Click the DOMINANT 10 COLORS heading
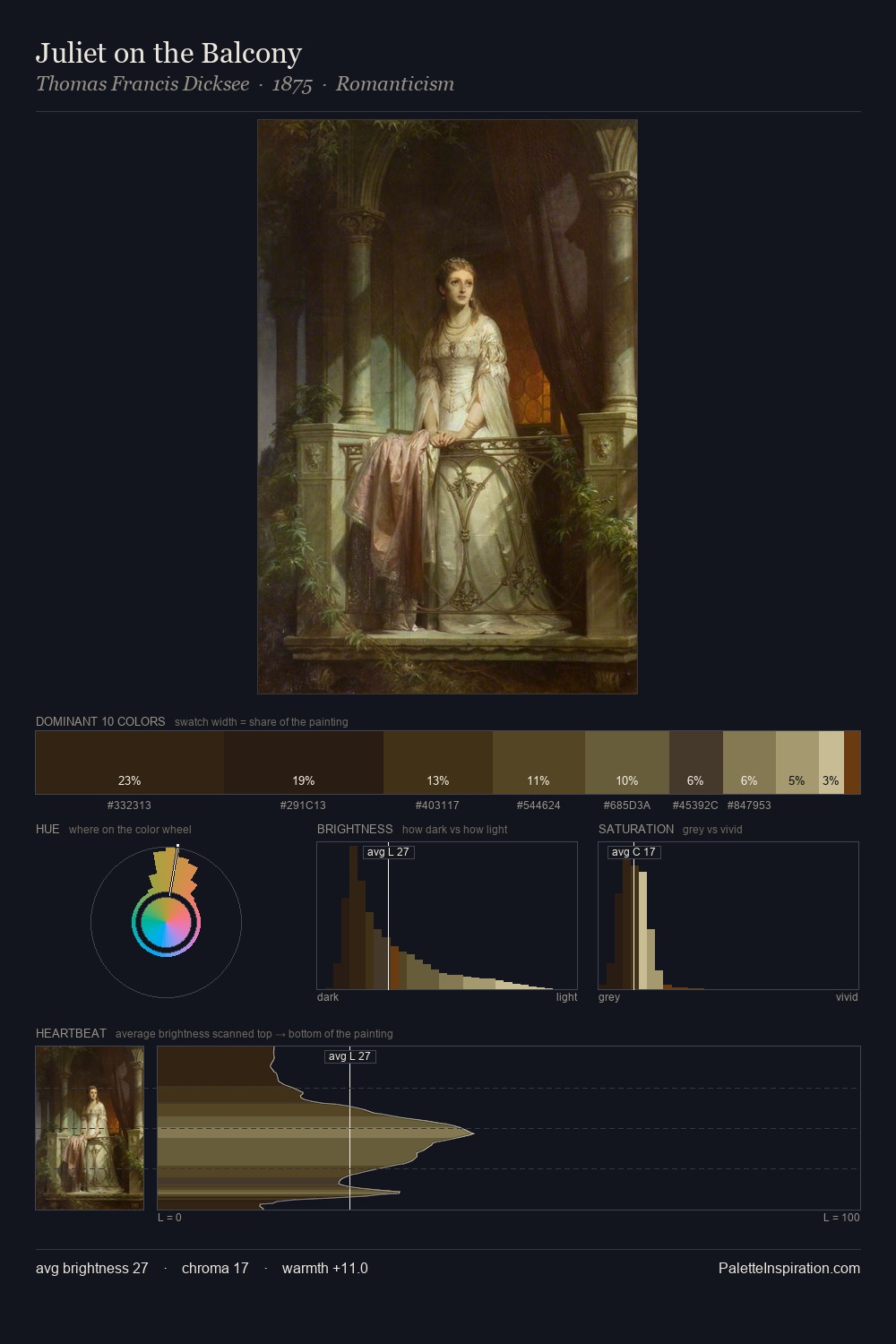896x1344 pixels. click(100, 721)
